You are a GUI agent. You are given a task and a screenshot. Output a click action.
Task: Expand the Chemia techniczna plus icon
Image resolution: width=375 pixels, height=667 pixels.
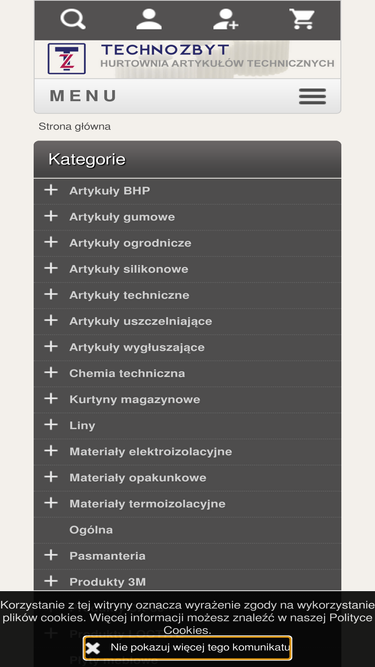tap(51, 372)
